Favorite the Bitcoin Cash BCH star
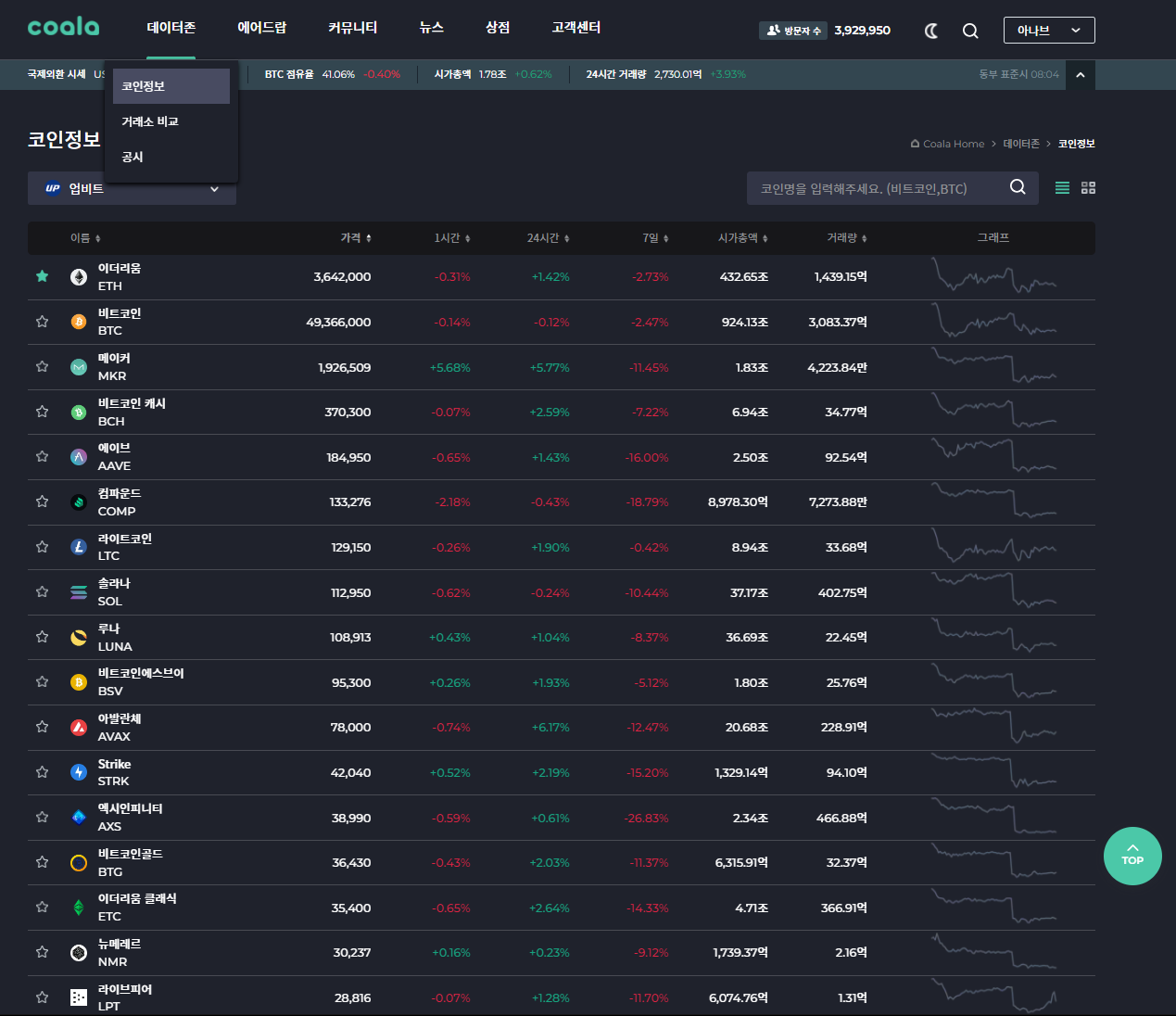Image resolution: width=1176 pixels, height=1016 pixels. 42,412
